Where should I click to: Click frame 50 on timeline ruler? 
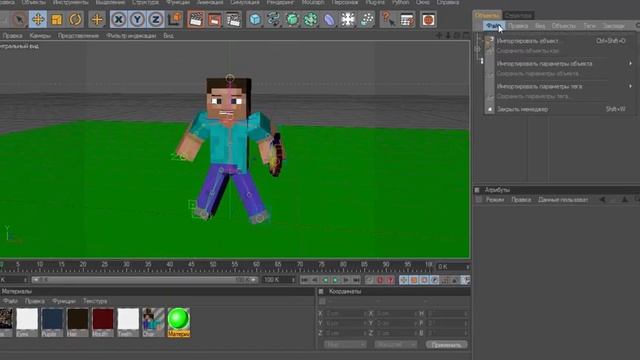tap(213, 265)
